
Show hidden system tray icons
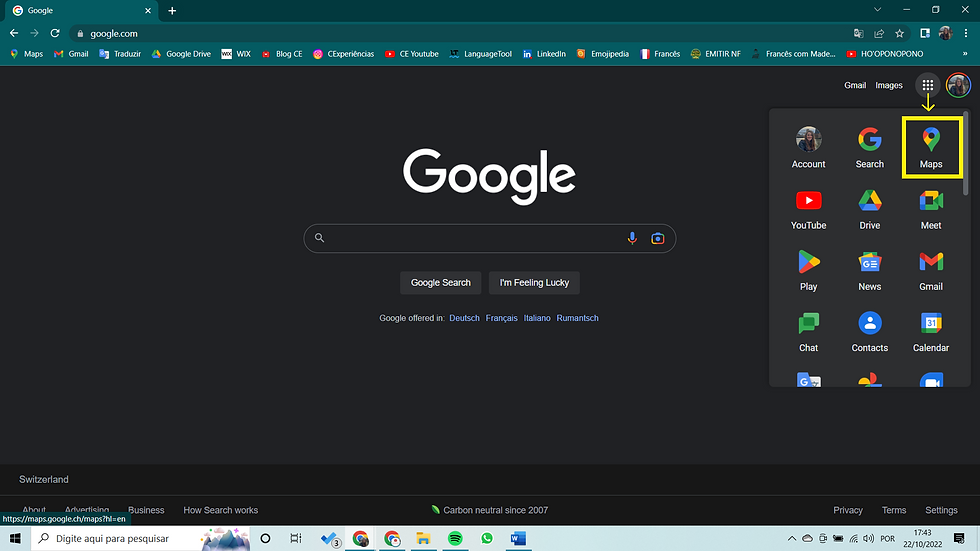coord(791,539)
